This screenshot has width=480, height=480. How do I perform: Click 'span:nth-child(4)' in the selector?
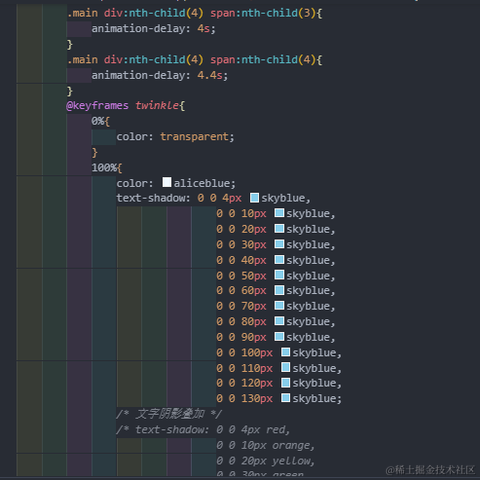[263, 60]
